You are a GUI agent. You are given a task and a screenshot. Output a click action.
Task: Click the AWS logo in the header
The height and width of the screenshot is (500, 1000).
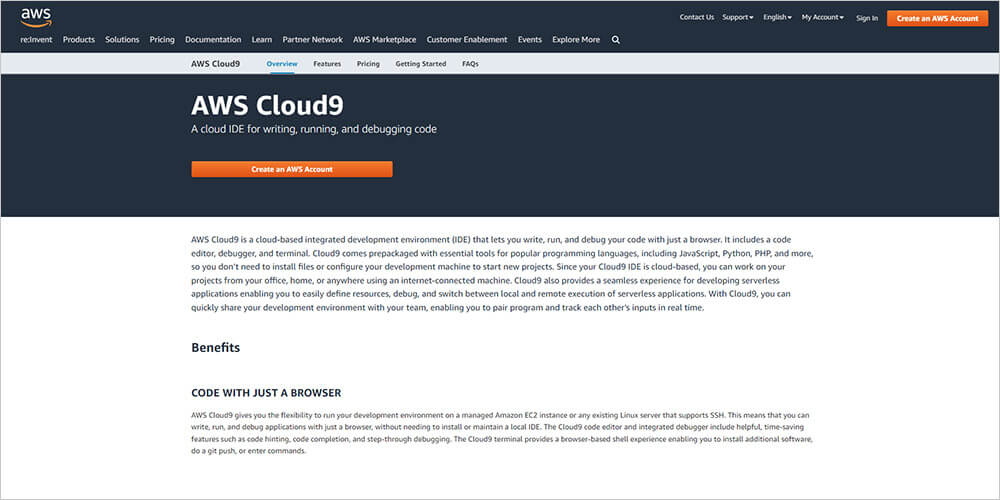click(x=36, y=17)
